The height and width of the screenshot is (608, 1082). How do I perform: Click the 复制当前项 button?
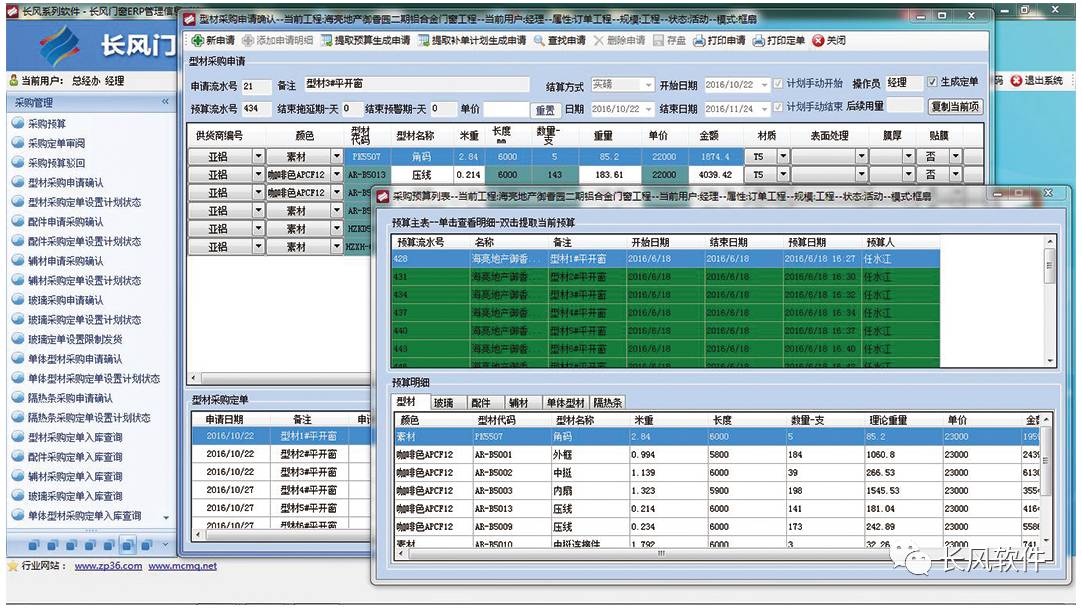(x=955, y=107)
